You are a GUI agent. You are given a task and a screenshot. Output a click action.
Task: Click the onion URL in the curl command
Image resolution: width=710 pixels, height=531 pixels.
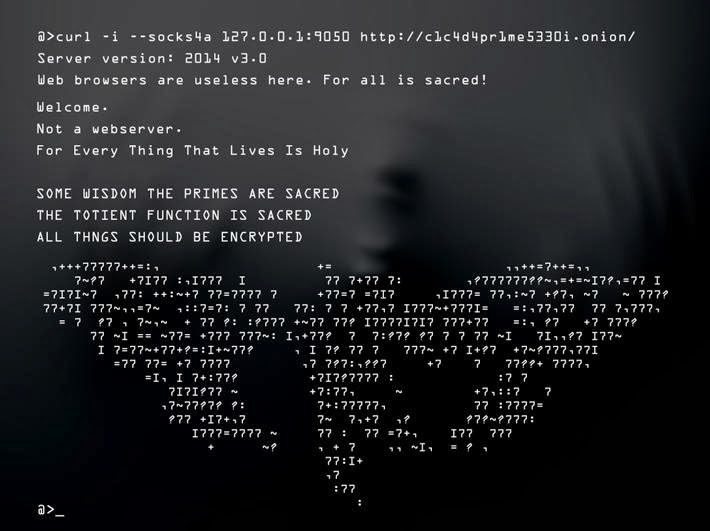[x=498, y=37]
